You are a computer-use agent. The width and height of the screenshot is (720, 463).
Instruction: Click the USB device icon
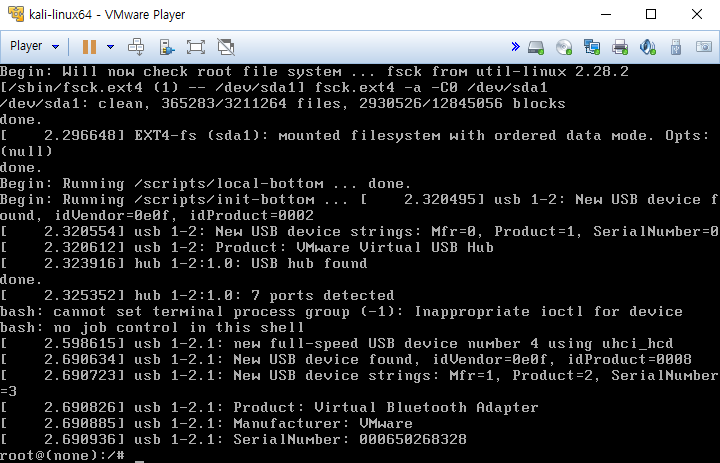tap(676, 47)
